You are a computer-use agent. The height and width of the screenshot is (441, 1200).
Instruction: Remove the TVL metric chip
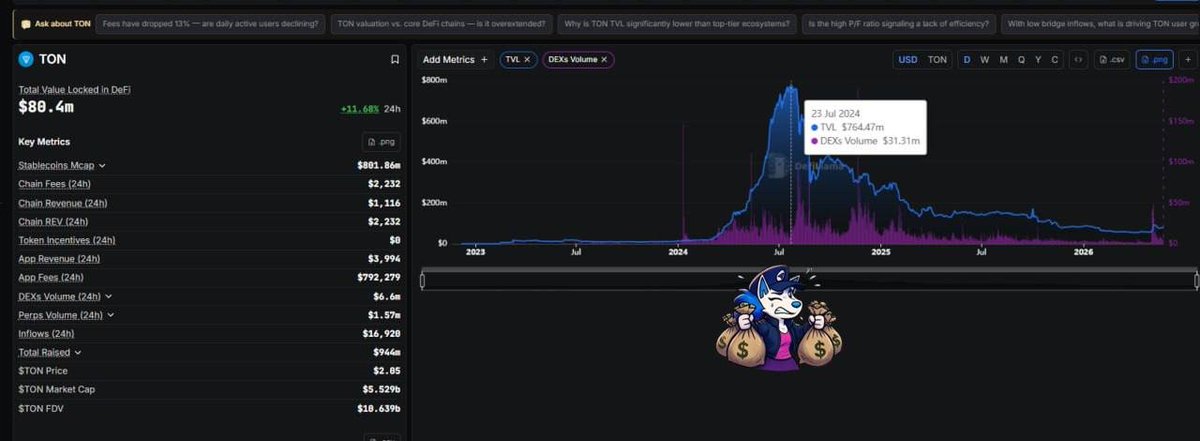pos(527,60)
